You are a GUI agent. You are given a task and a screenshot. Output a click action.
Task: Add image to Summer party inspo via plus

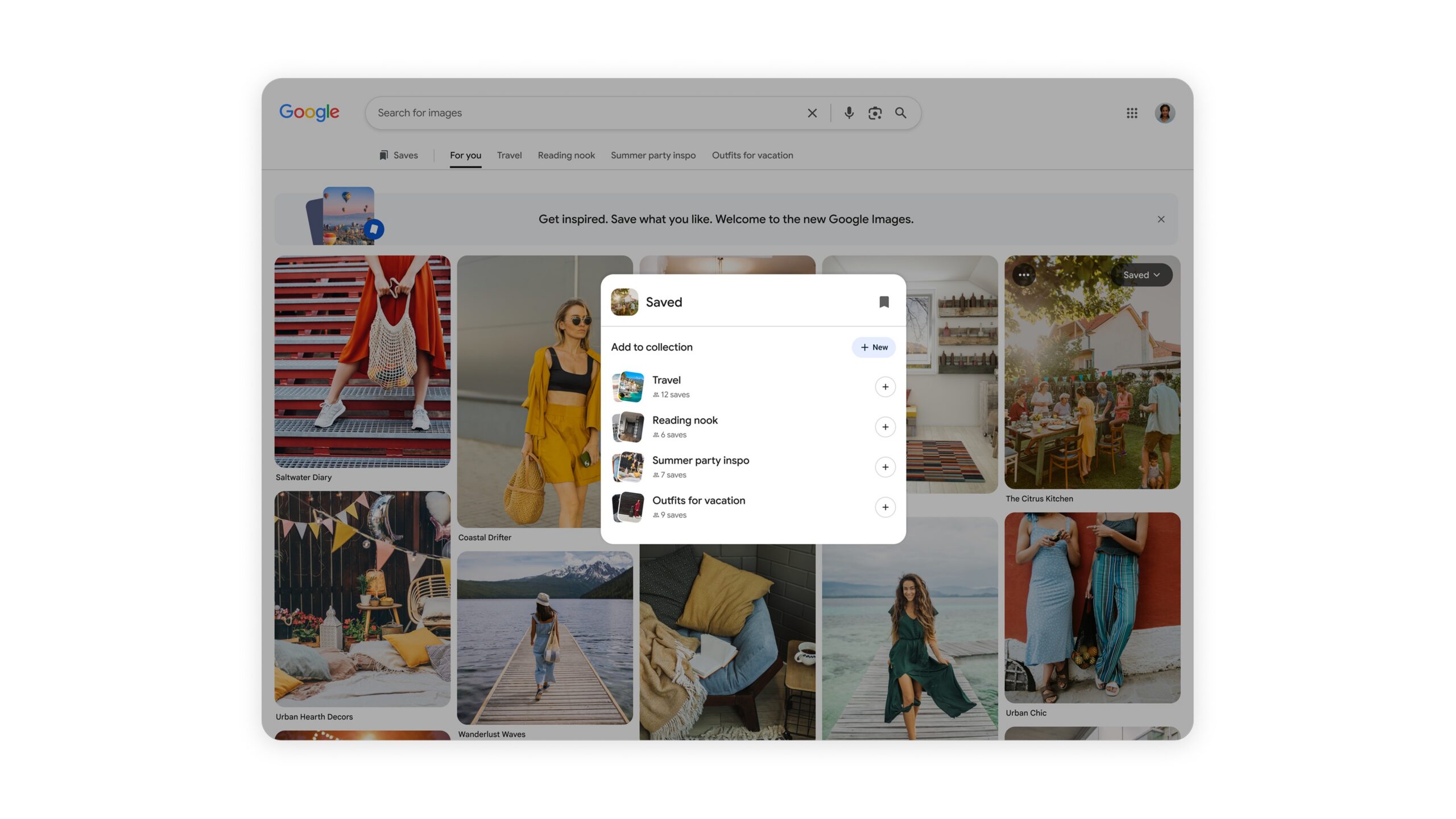coord(885,467)
